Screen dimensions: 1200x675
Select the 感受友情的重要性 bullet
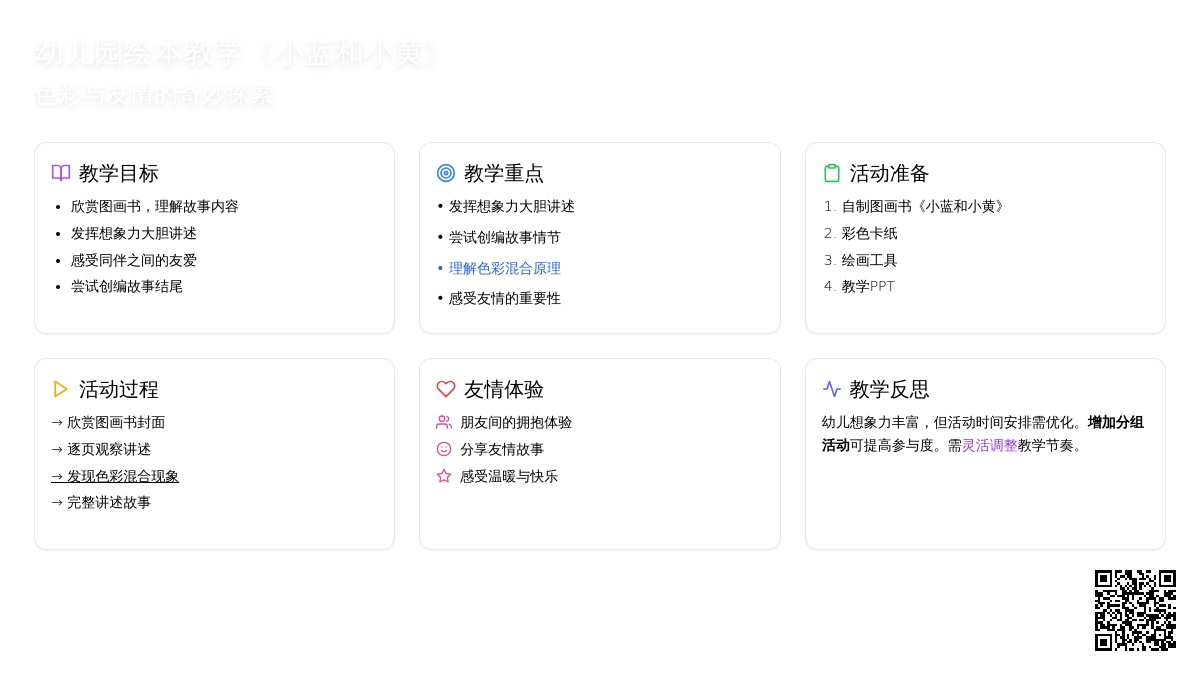[505, 298]
